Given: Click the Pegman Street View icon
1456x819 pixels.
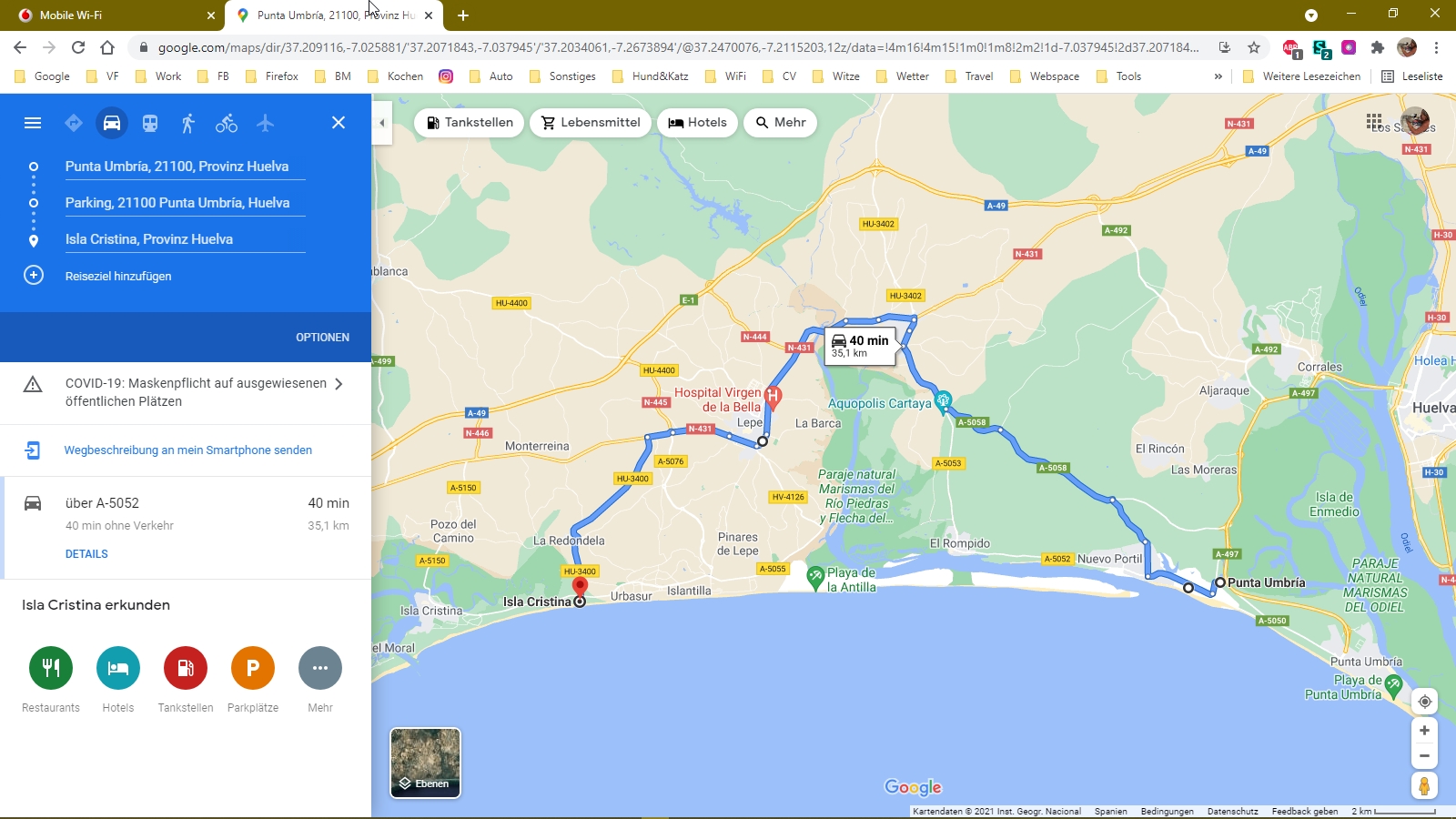Looking at the screenshot, I should coord(1424,785).
